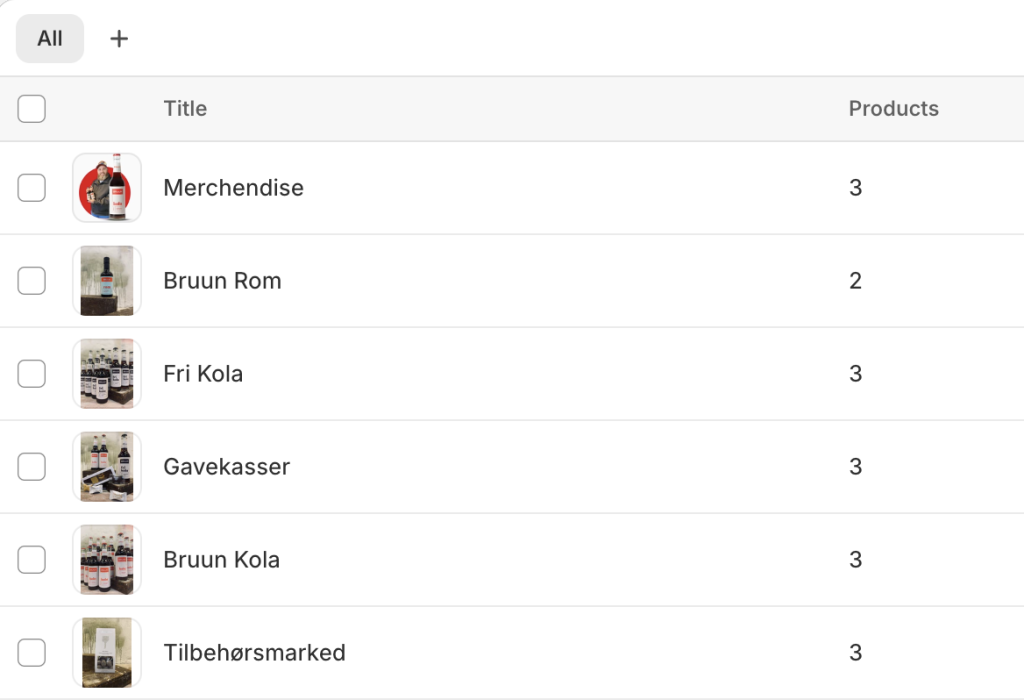Viewport: 1024px width, 700px height.
Task: Open the Fri Kola bottles thumbnail
Action: coord(107,374)
